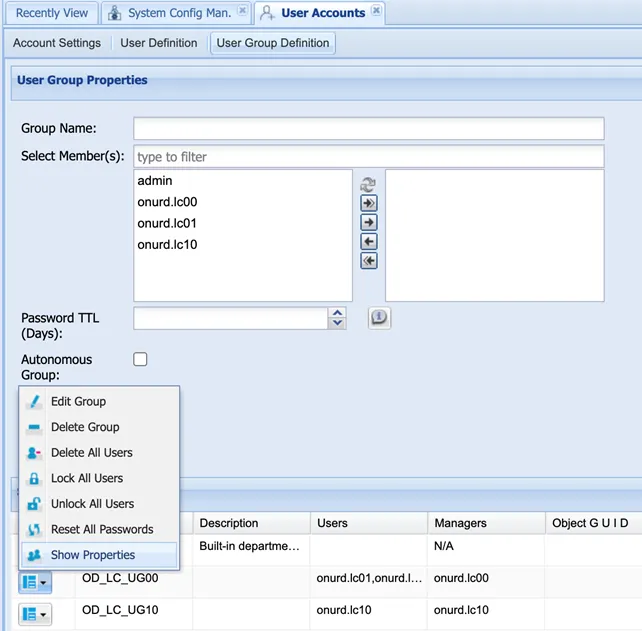
Task: Open the action dropdown for the OD_LC_UG10 row
Action: (x=35, y=614)
